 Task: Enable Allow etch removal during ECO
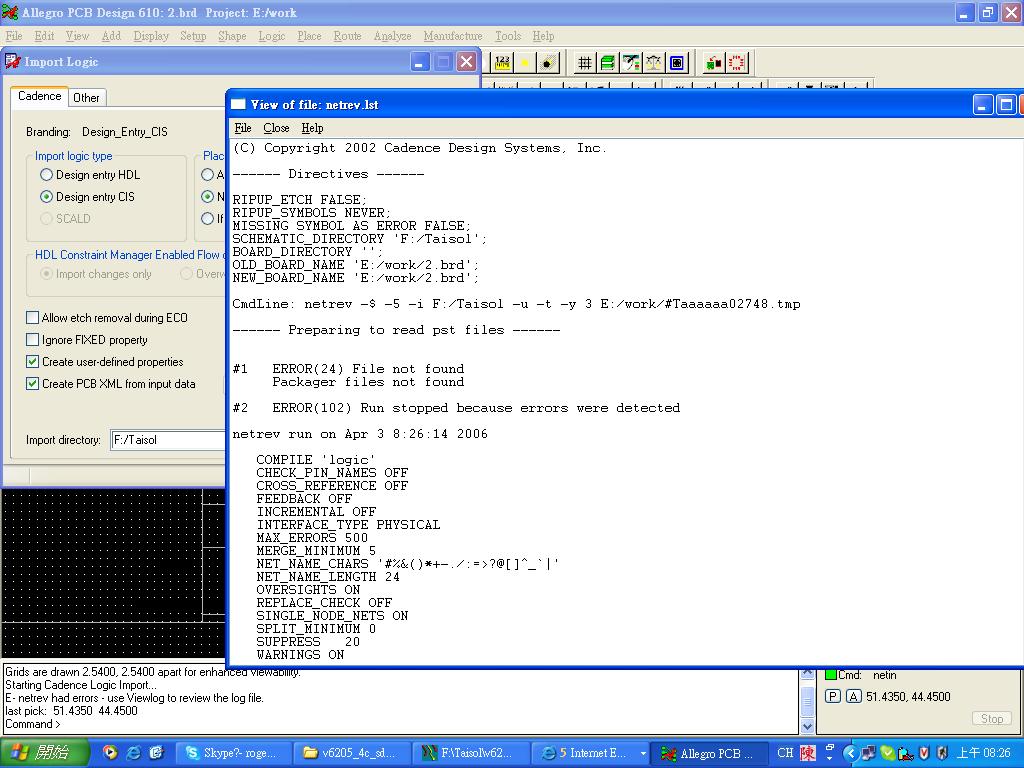33,318
